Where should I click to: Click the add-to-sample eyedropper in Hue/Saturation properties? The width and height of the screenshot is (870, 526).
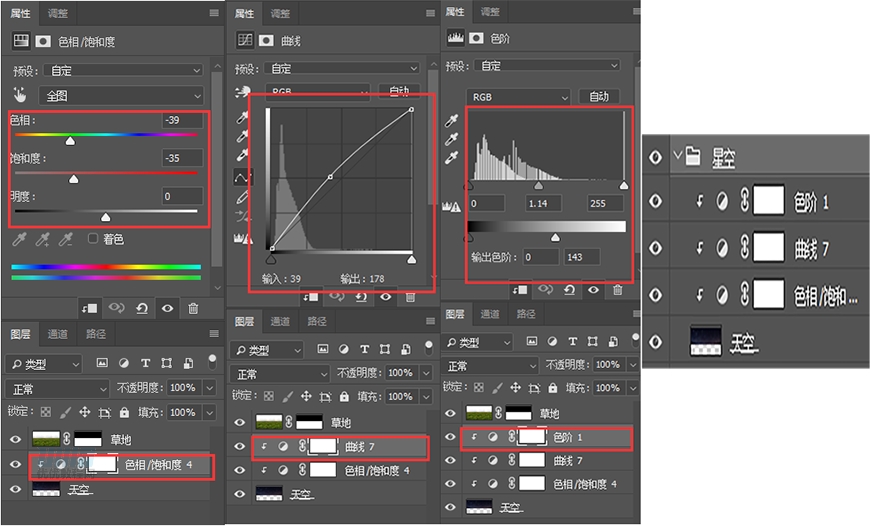click(43, 239)
